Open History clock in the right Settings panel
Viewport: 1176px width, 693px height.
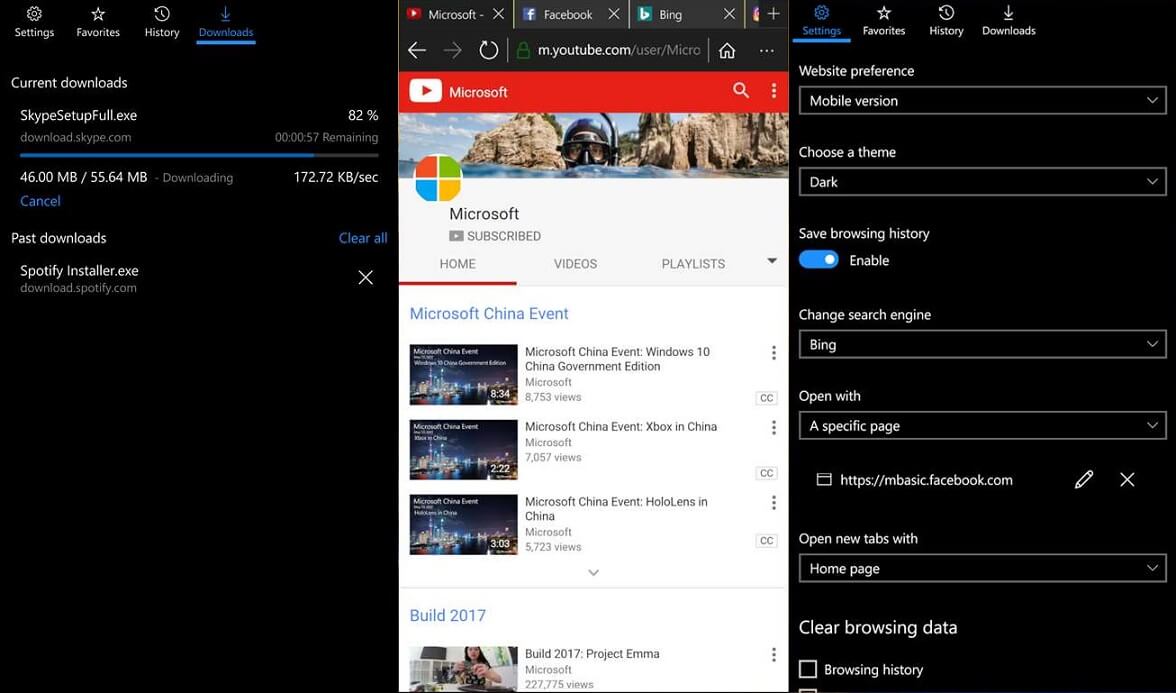coord(946,21)
